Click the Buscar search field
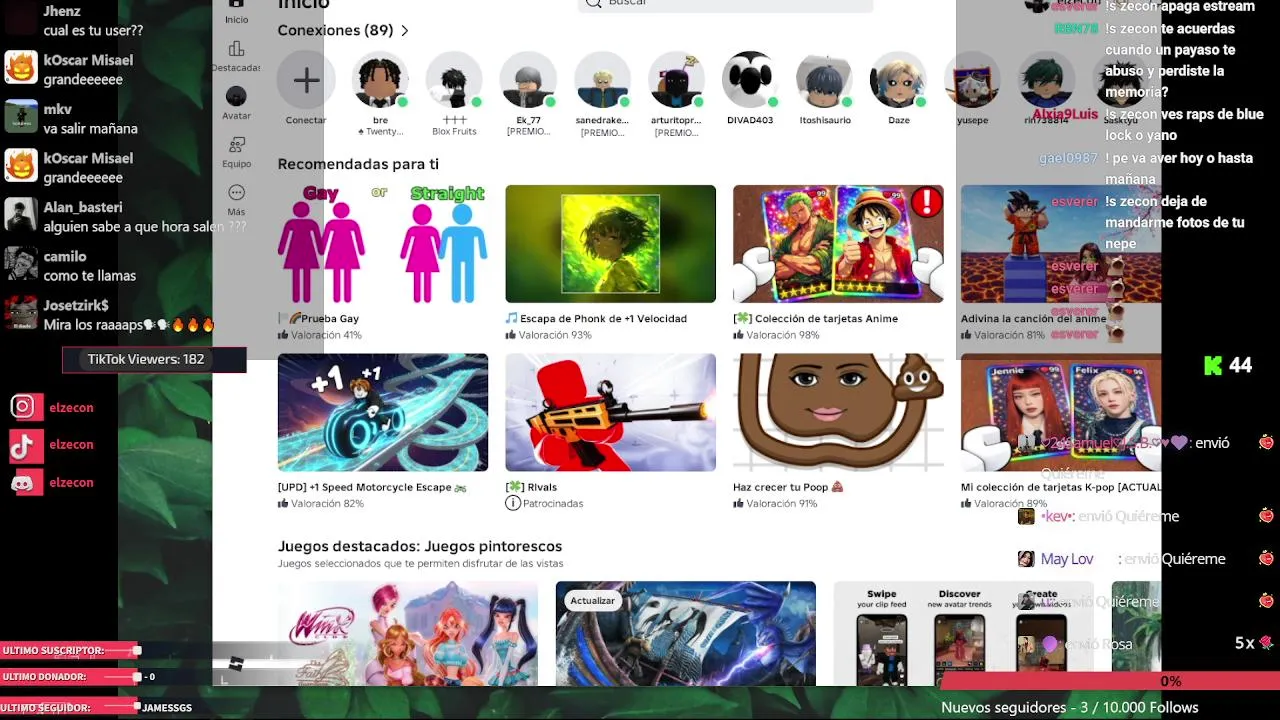Image resolution: width=1280 pixels, height=720 pixels. (725, 4)
